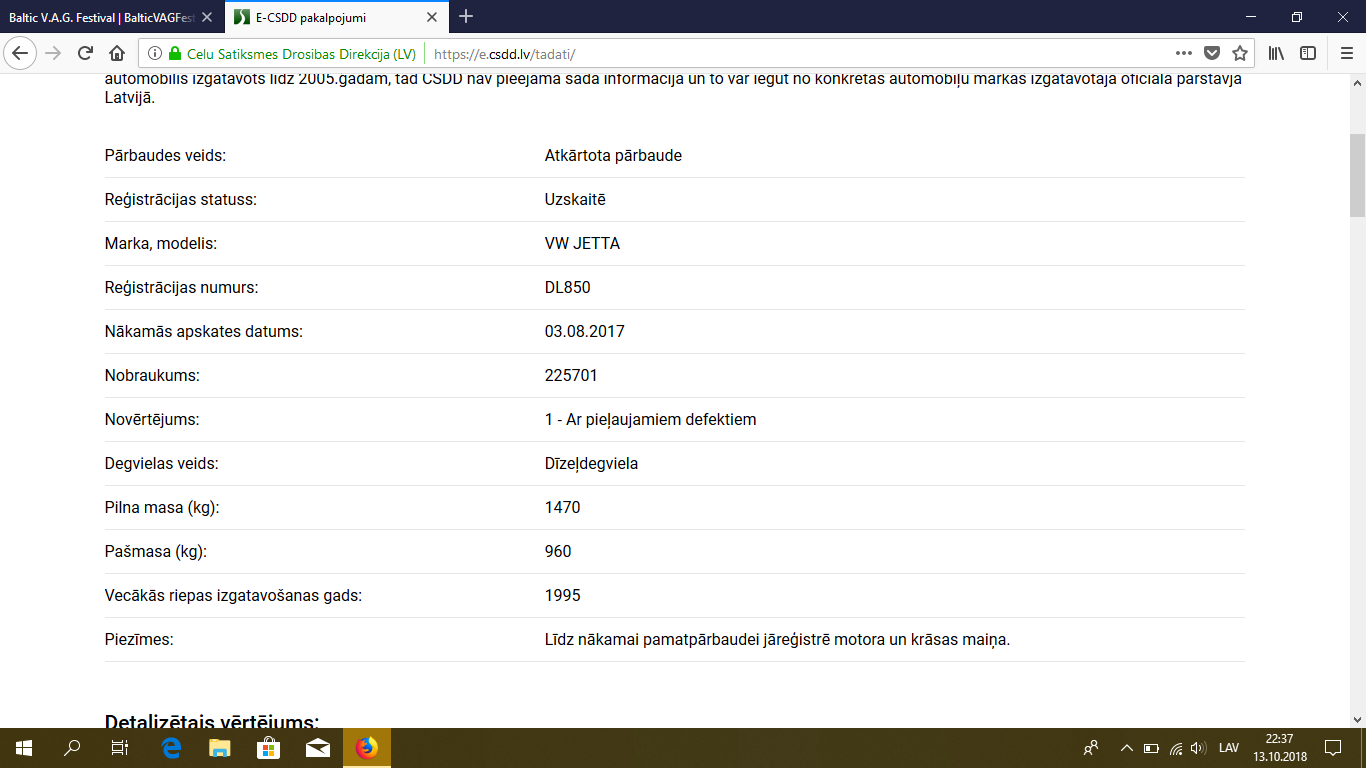Viewport: 1366px width, 768px height.
Task: Click the page scrollbar thumb
Action: point(1357,175)
